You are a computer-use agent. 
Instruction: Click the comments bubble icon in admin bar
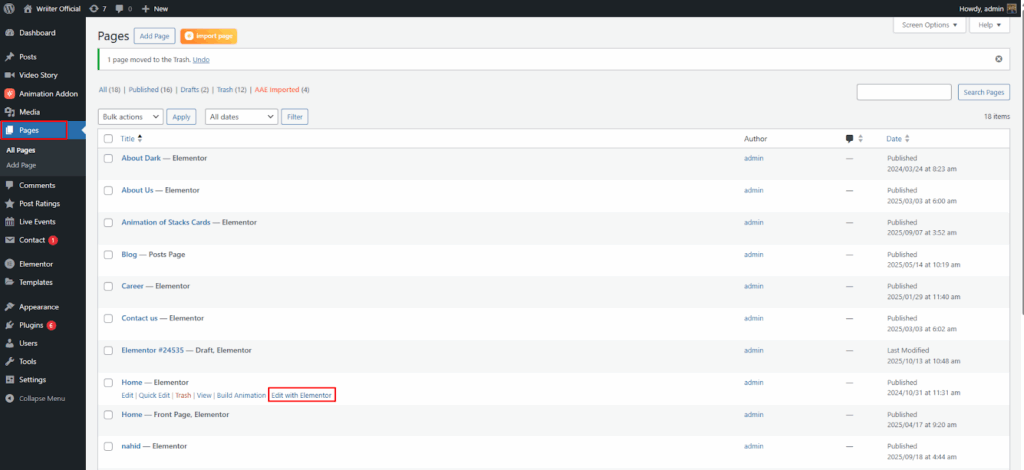click(x=120, y=8)
